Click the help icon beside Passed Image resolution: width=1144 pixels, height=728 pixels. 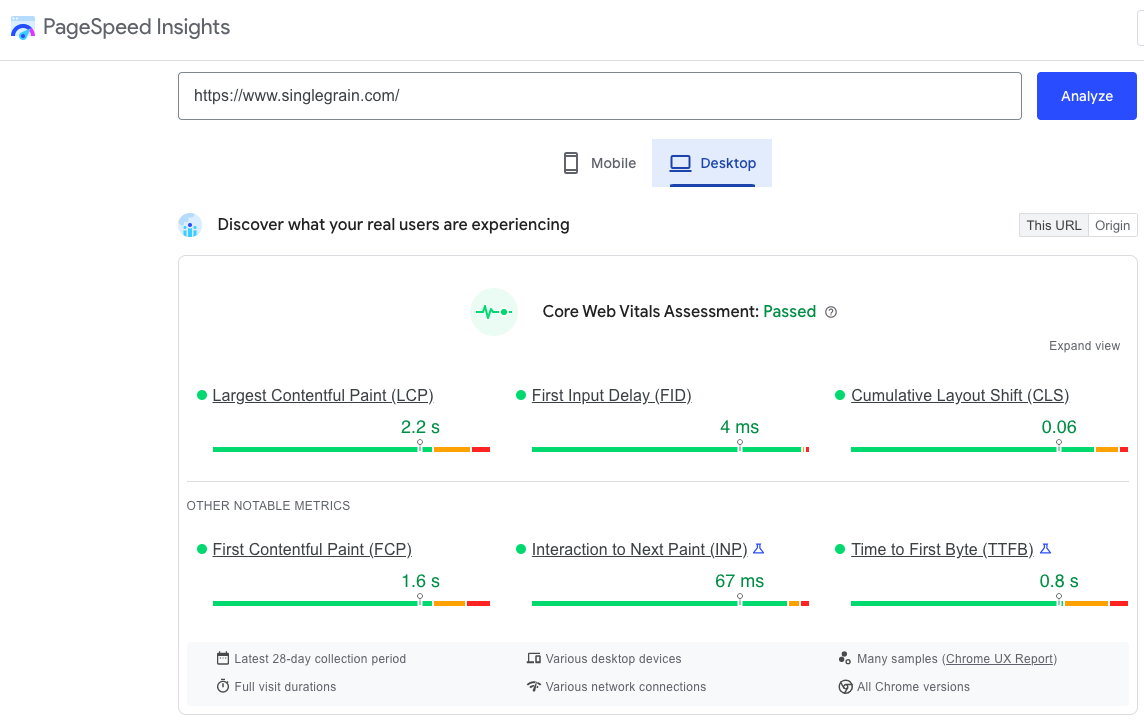coord(831,312)
